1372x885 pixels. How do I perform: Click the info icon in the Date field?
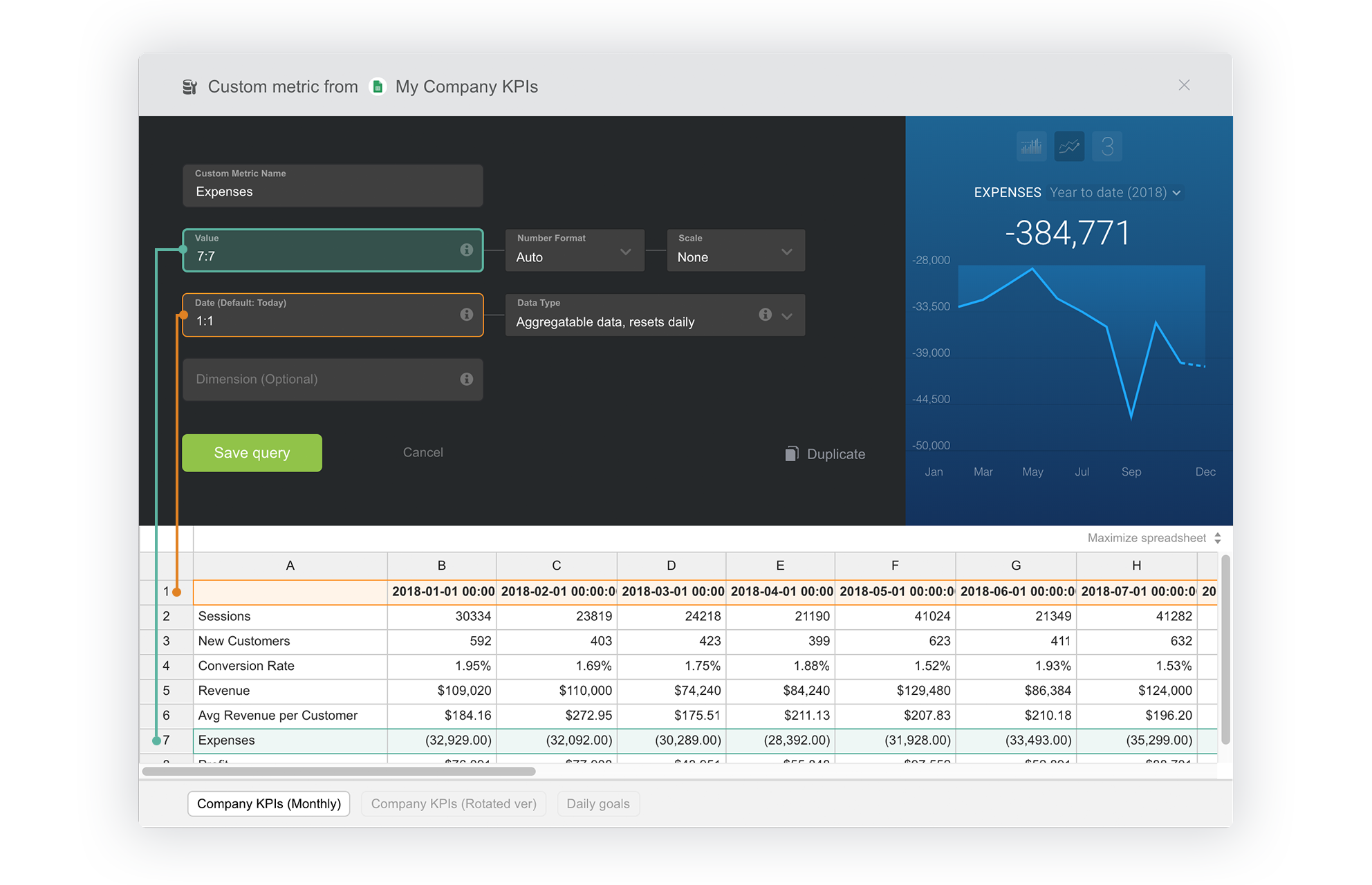click(x=466, y=315)
